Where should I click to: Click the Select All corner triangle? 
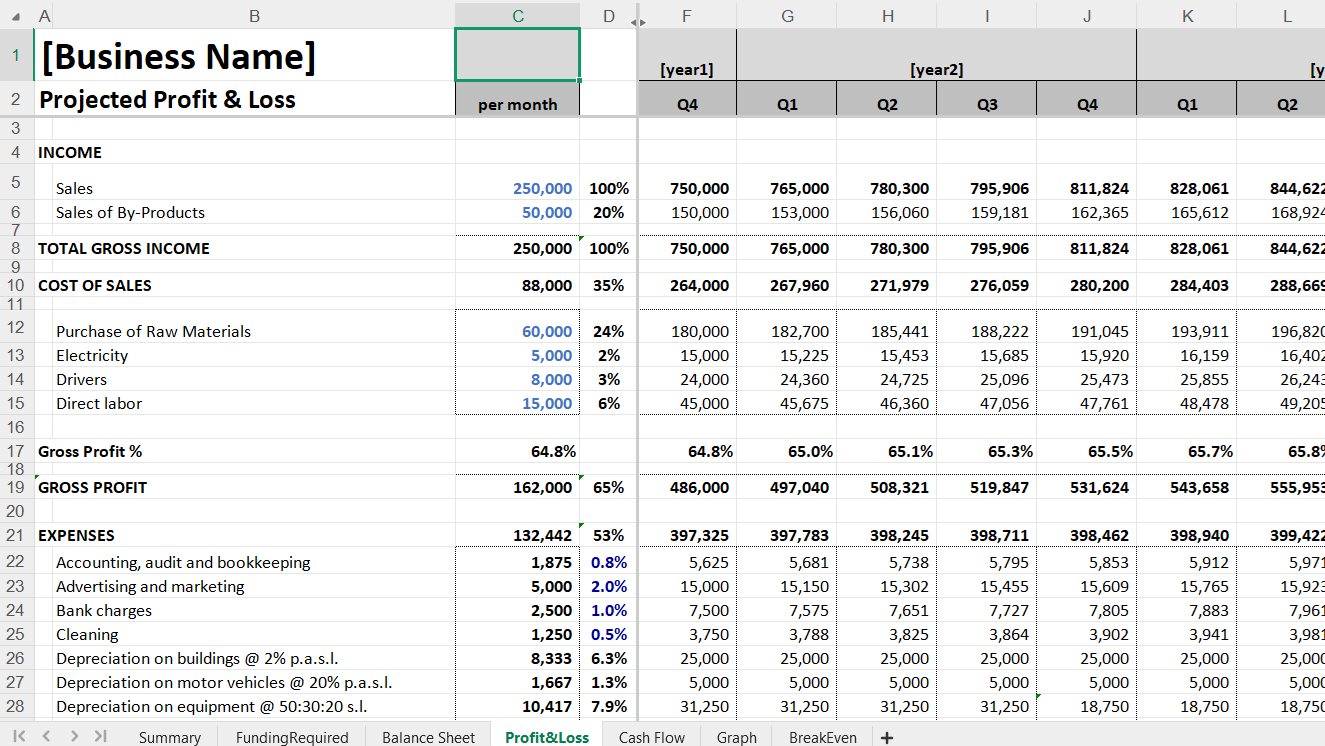[16, 15]
